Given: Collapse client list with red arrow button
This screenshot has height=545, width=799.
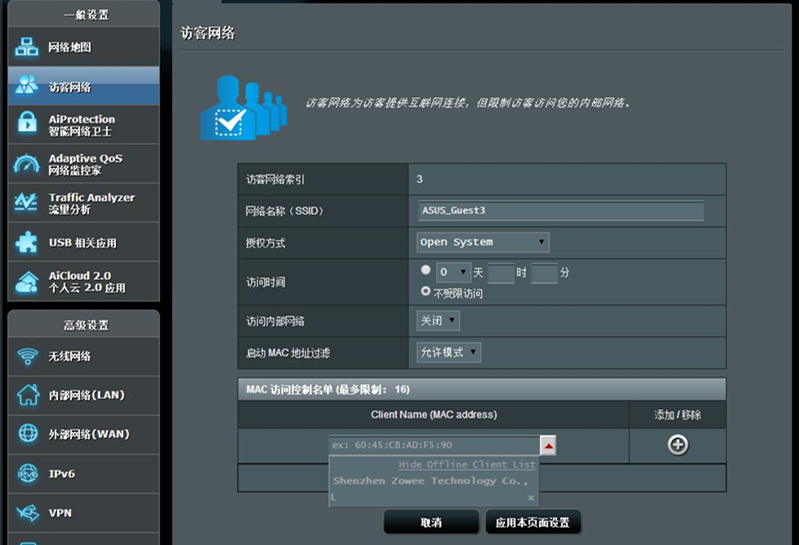Looking at the screenshot, I should (x=548, y=445).
